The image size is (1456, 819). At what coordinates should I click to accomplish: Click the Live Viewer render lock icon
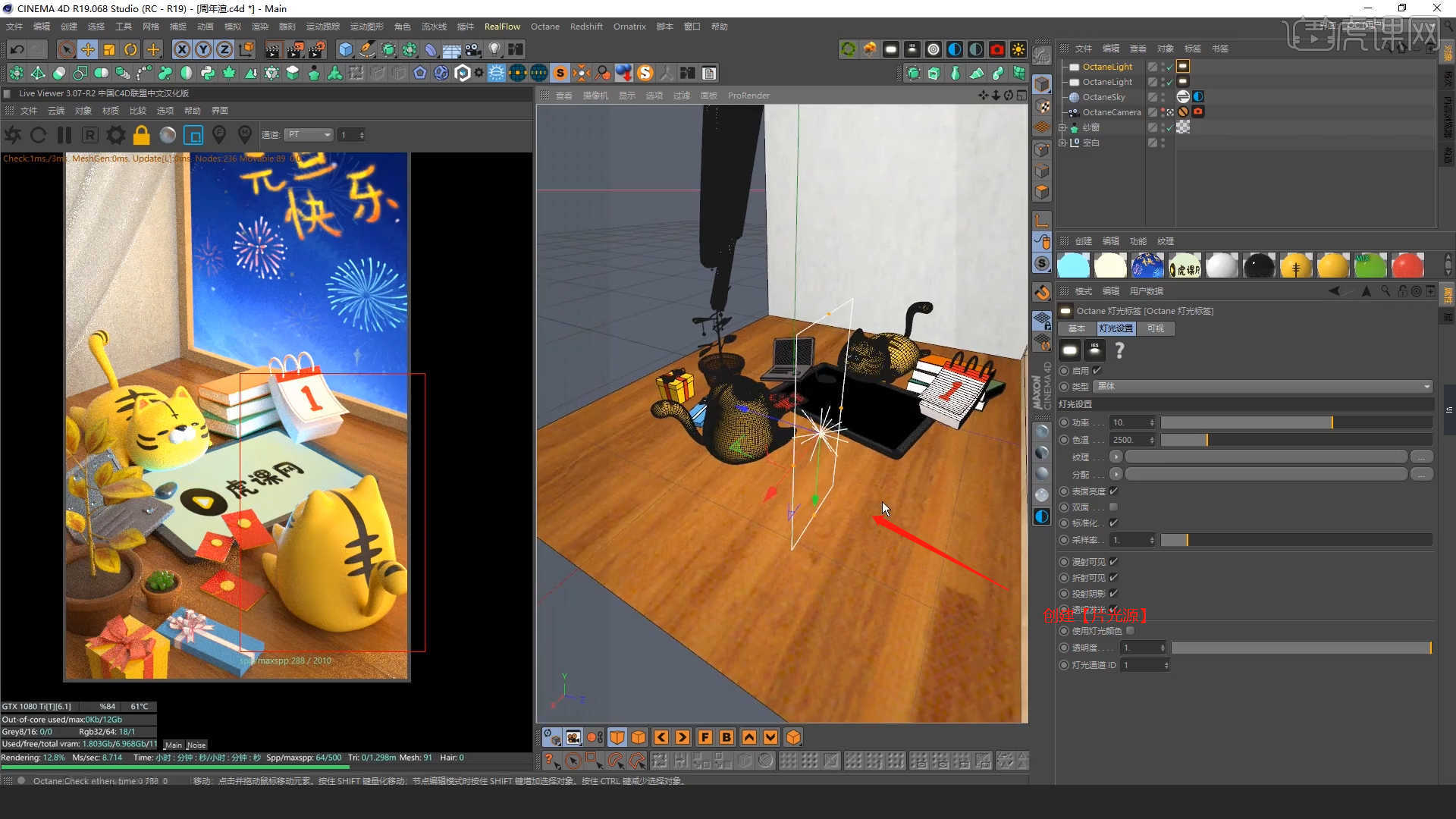tap(141, 136)
